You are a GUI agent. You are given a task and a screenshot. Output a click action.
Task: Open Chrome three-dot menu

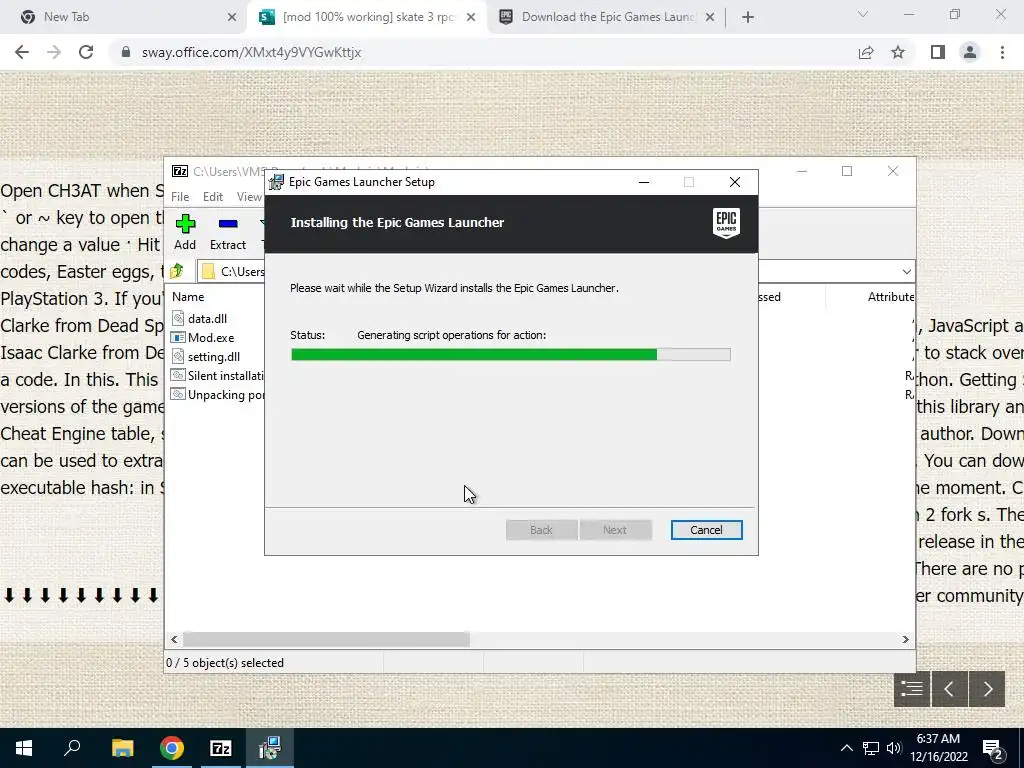[1002, 52]
